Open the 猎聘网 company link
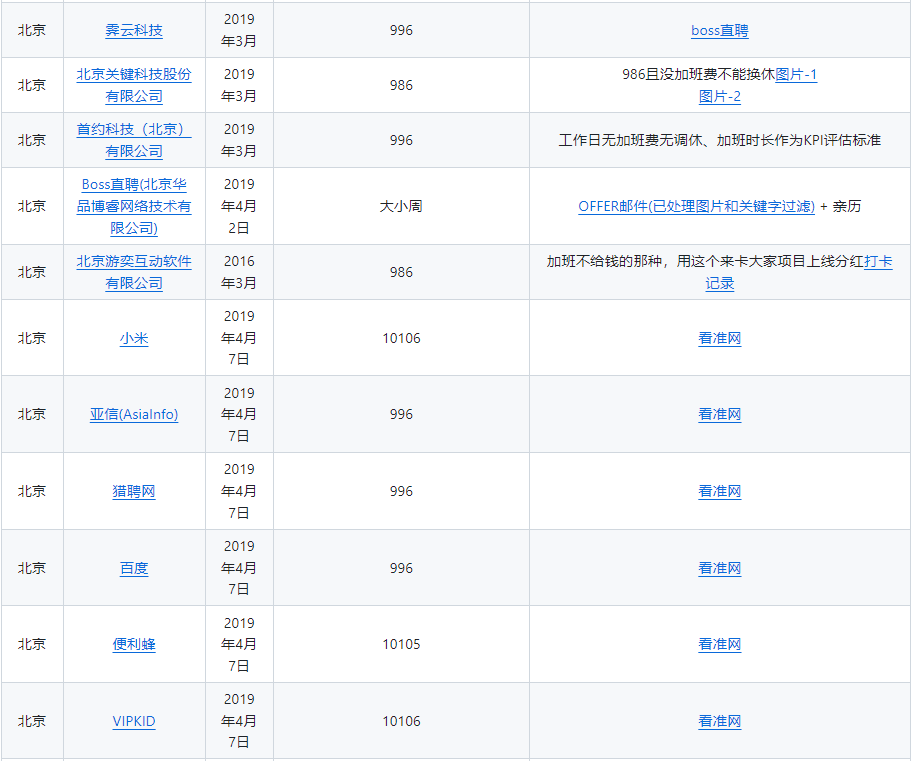Image resolution: width=911 pixels, height=761 pixels. (x=134, y=491)
